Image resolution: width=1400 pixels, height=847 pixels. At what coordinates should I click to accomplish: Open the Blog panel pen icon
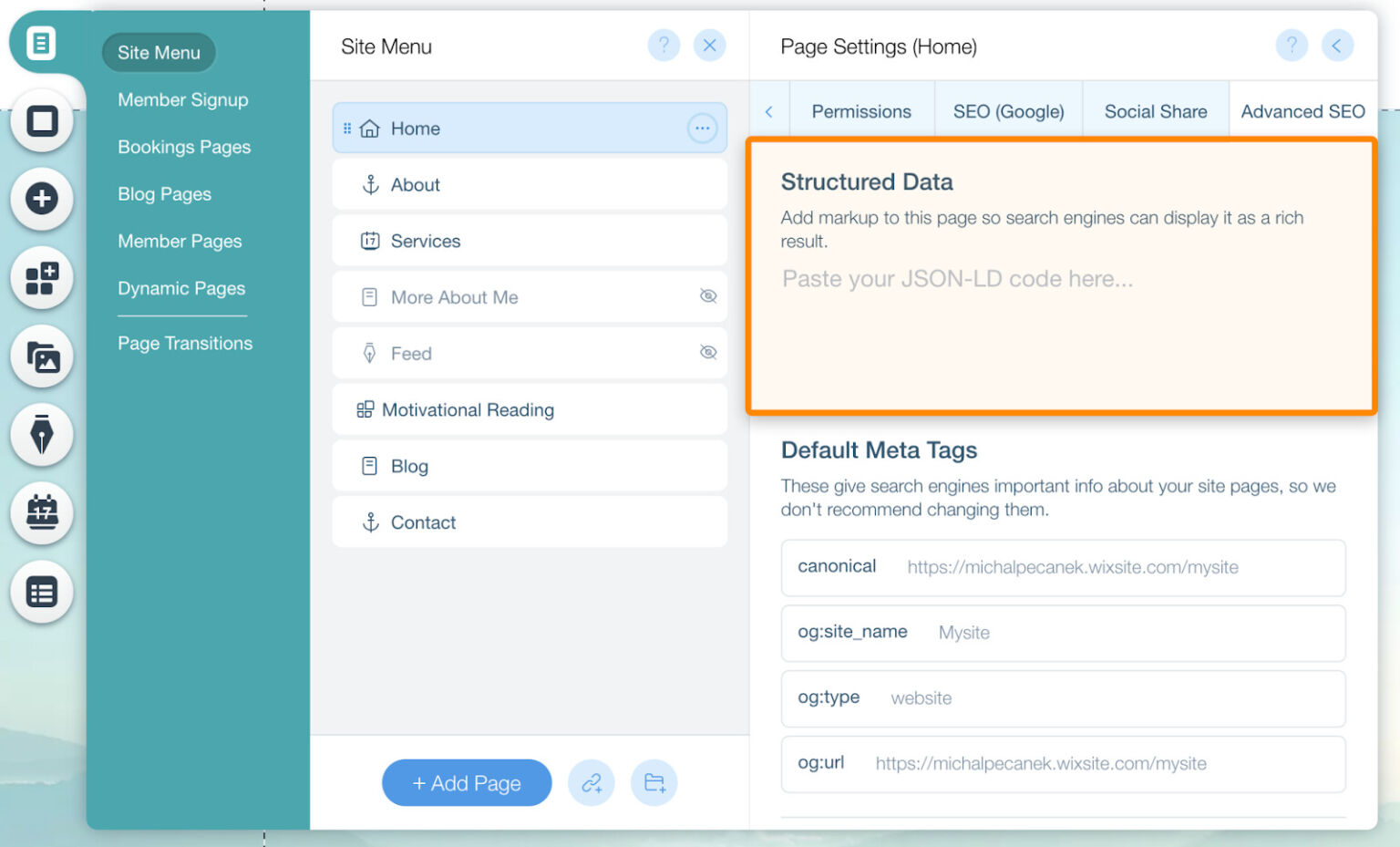click(42, 435)
